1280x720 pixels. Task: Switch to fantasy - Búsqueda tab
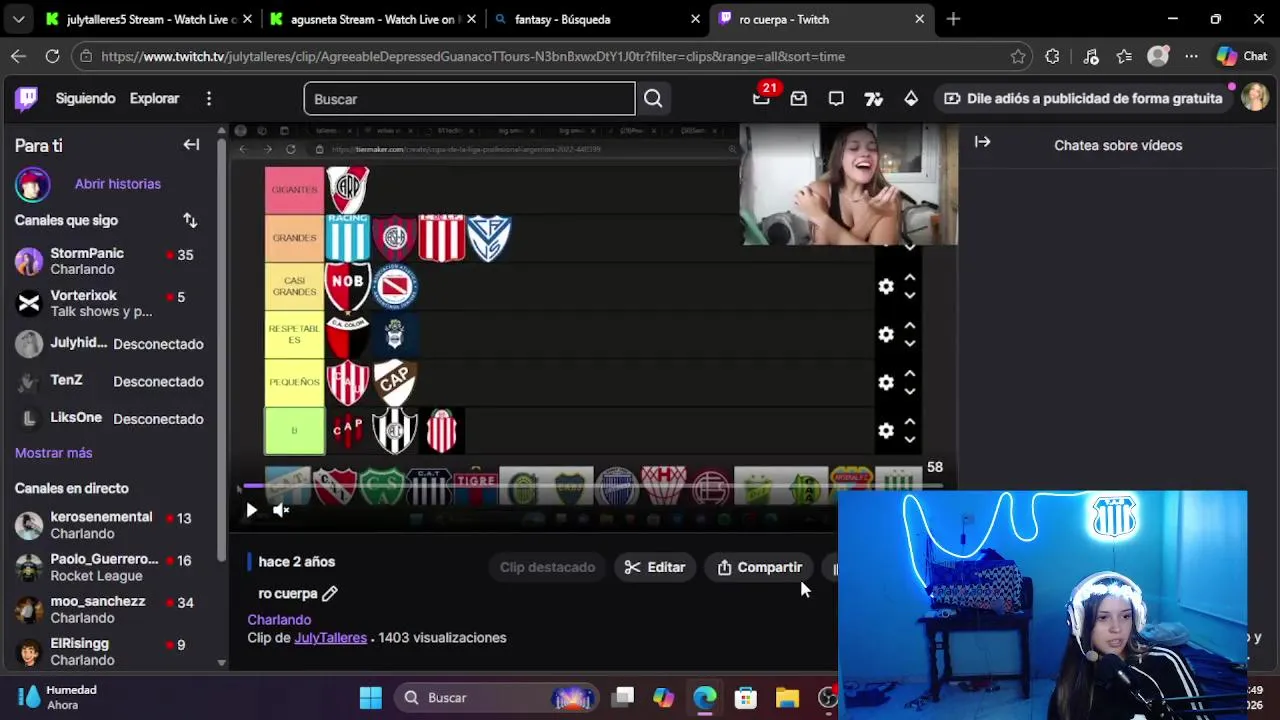(596, 19)
